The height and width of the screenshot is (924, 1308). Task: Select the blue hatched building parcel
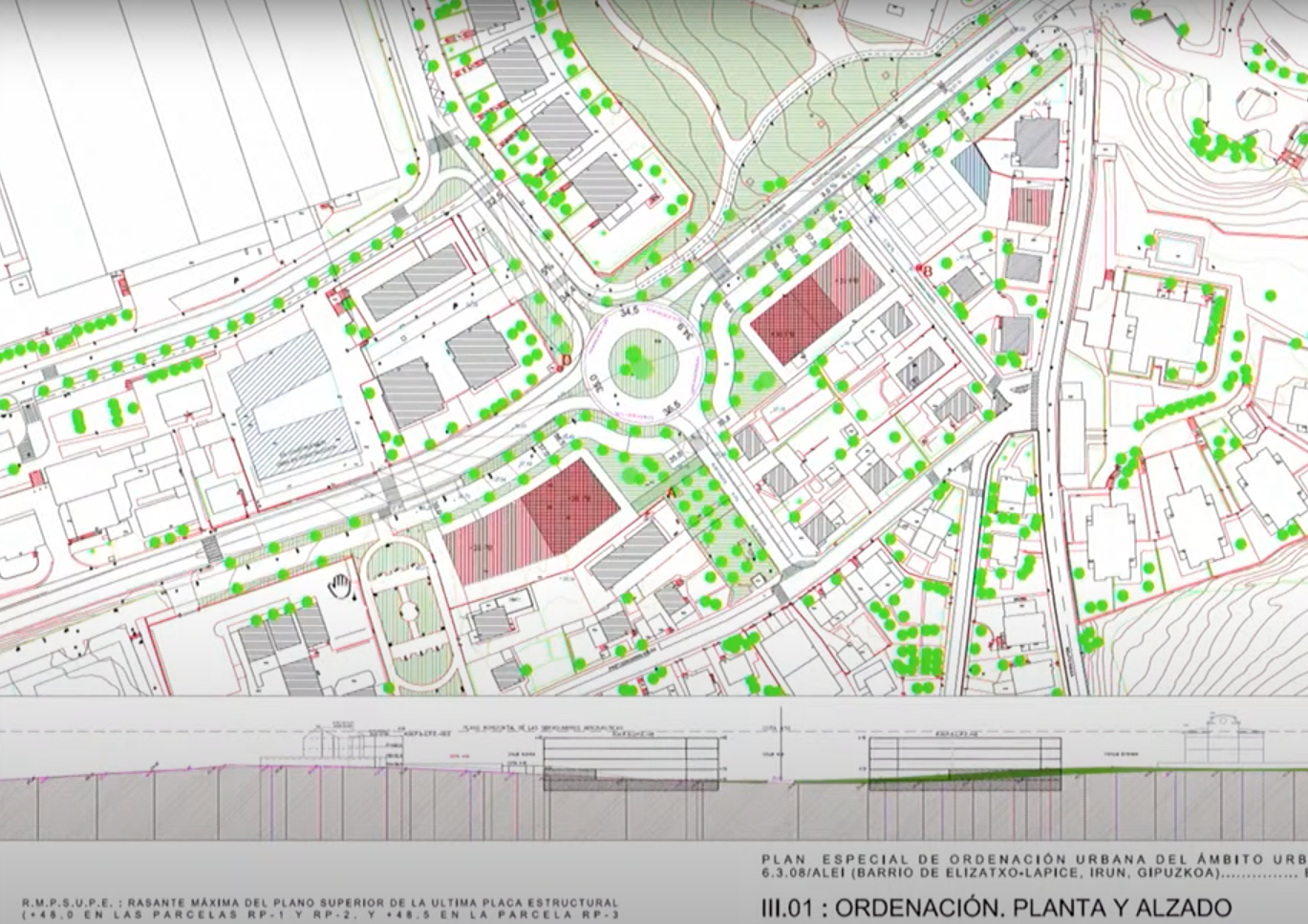(x=970, y=174)
